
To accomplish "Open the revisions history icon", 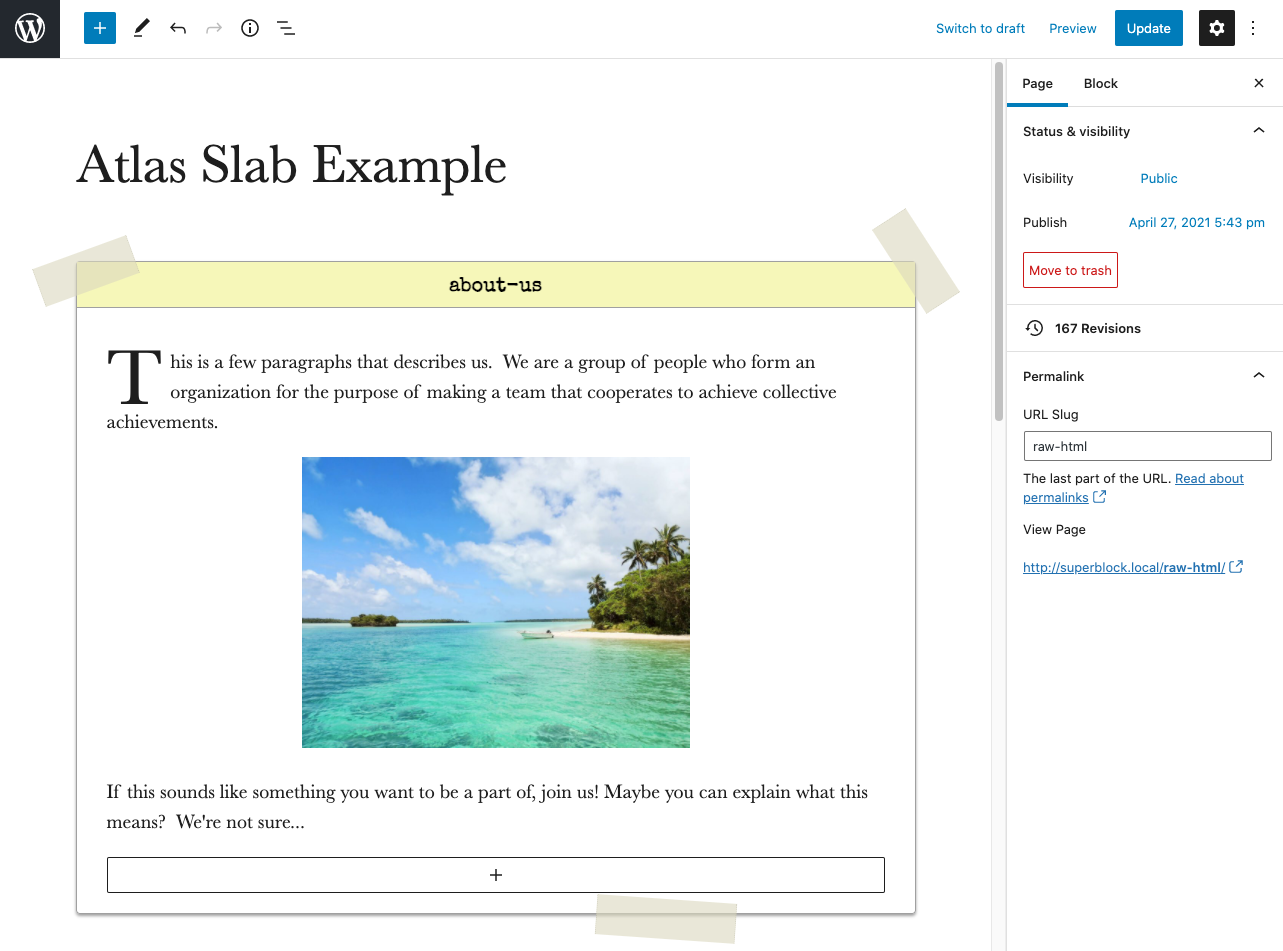I will tap(1034, 328).
